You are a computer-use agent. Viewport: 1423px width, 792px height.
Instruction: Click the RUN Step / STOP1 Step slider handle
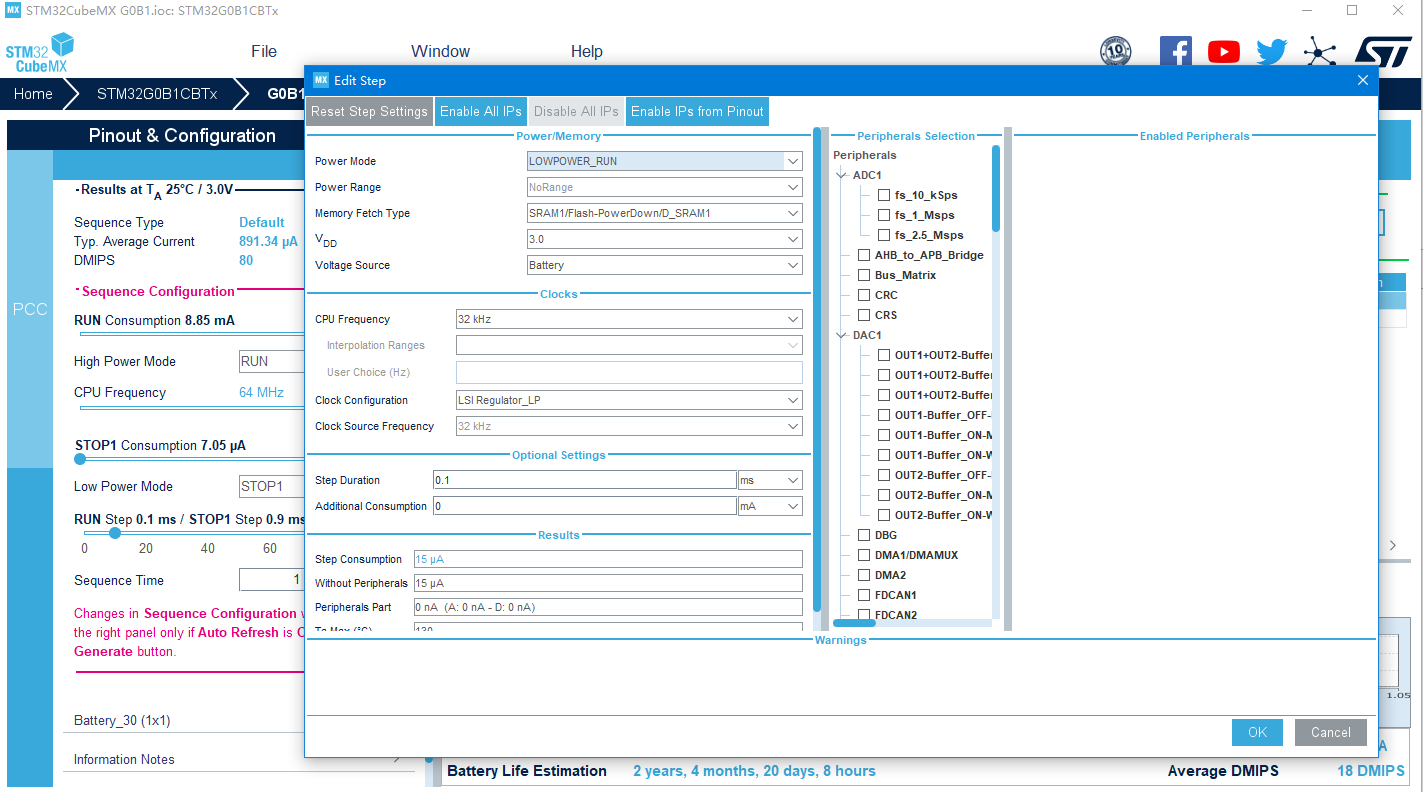click(115, 533)
